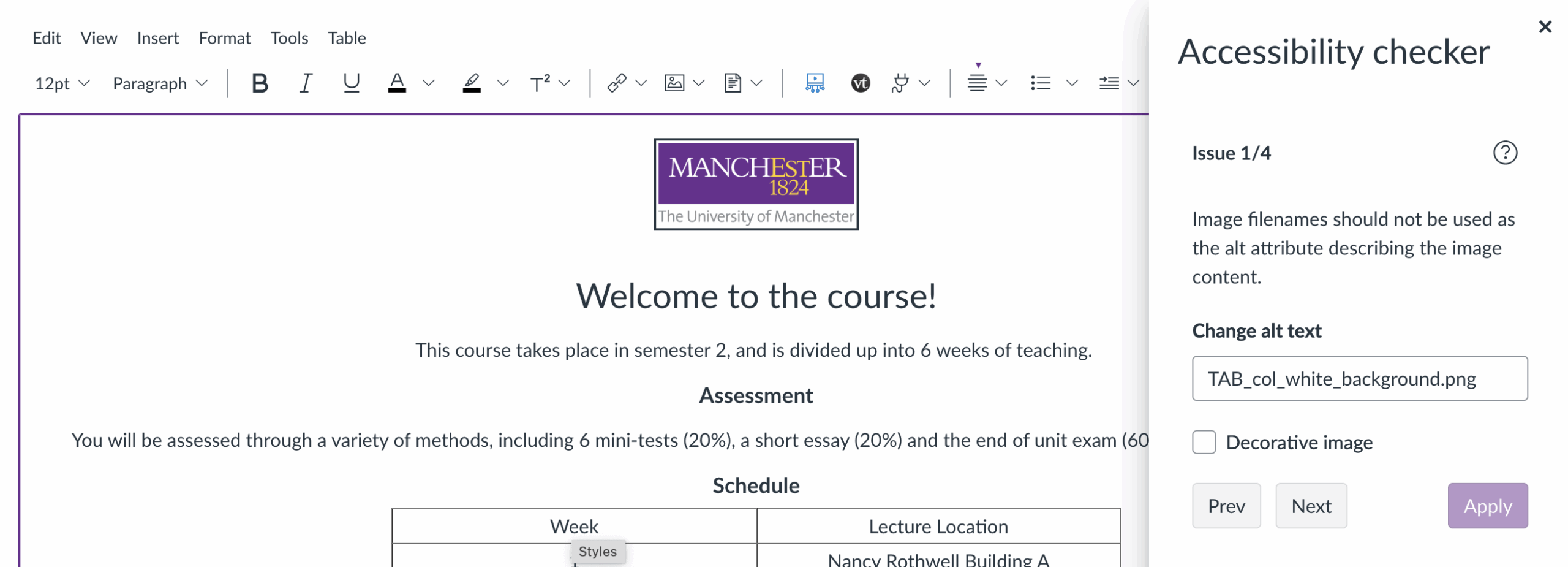Screen dimensions: 1568x567
Task: Click the VoiceThread icon
Action: (861, 83)
